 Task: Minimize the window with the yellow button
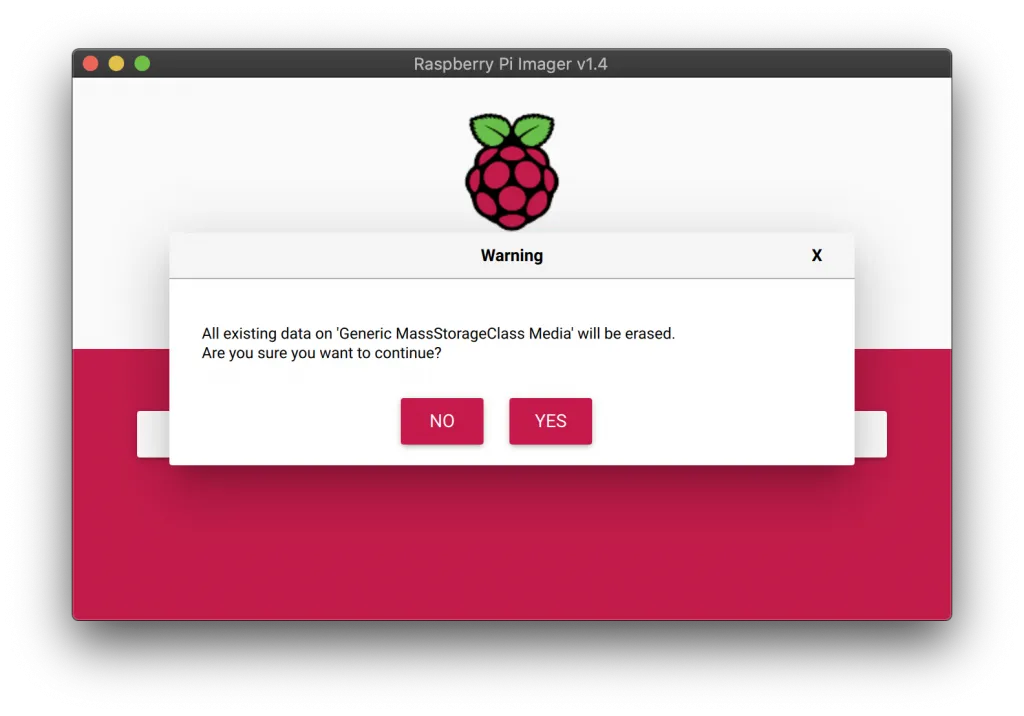tap(116, 64)
